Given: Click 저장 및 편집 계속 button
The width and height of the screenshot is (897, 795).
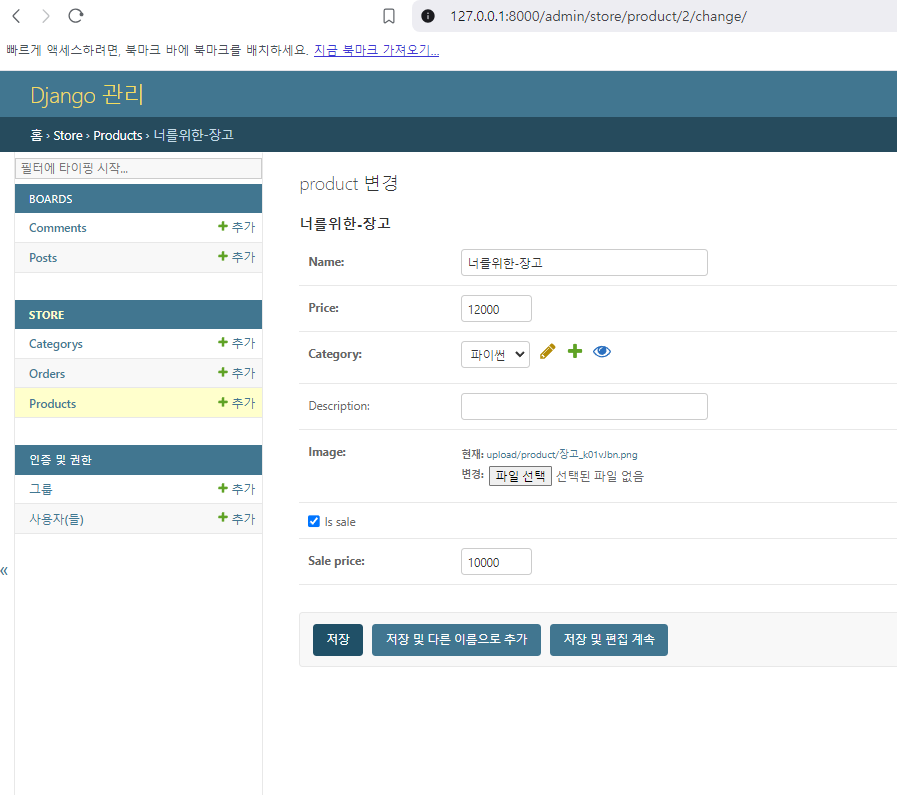Looking at the screenshot, I should [x=609, y=639].
